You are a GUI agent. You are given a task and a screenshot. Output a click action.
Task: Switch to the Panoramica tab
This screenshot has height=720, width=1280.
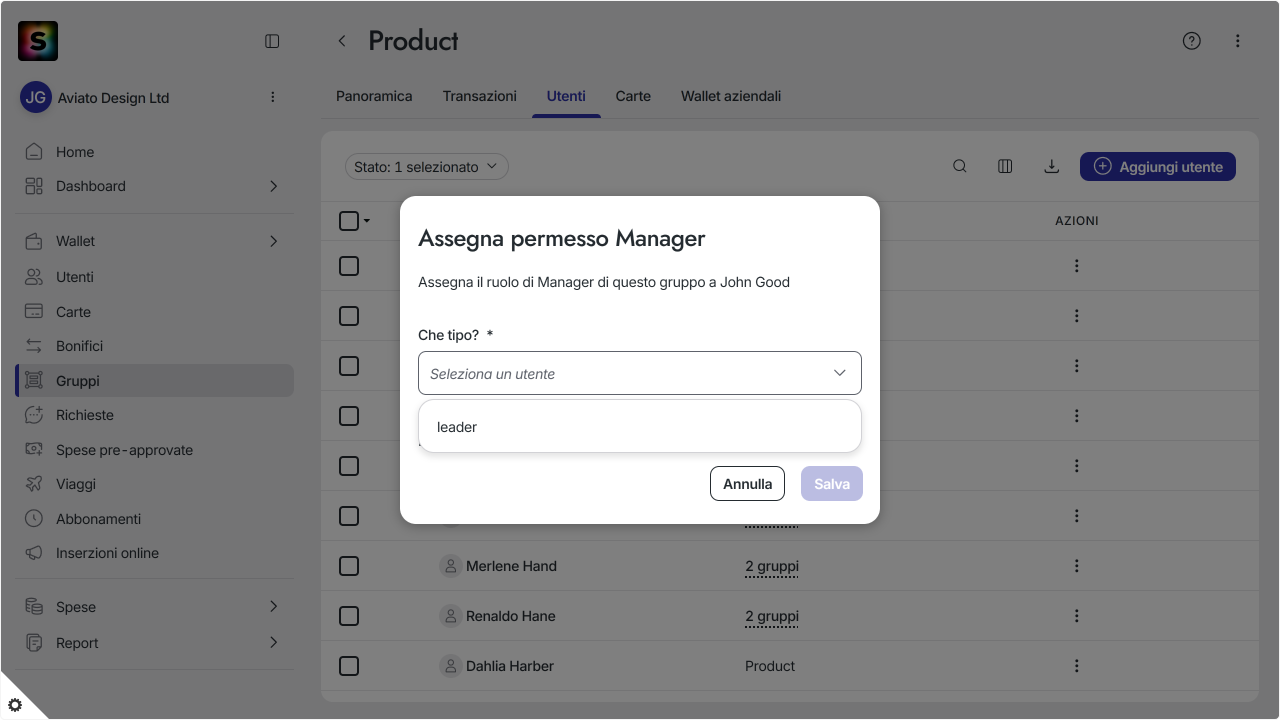(x=374, y=96)
